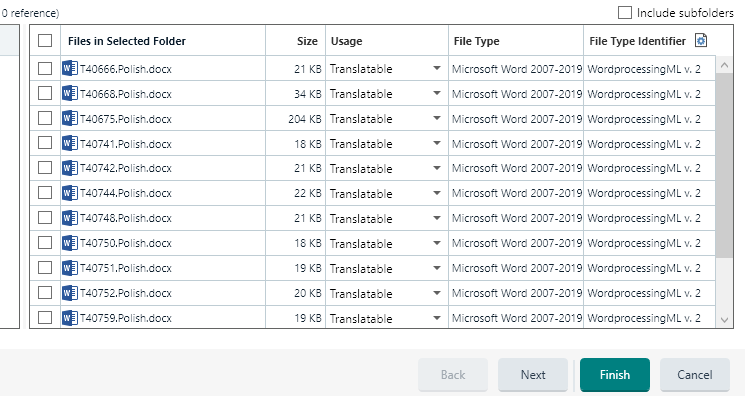Viewport: 745px width, 396px height.
Task: Enable Include subfolders checkbox
Action: click(625, 12)
